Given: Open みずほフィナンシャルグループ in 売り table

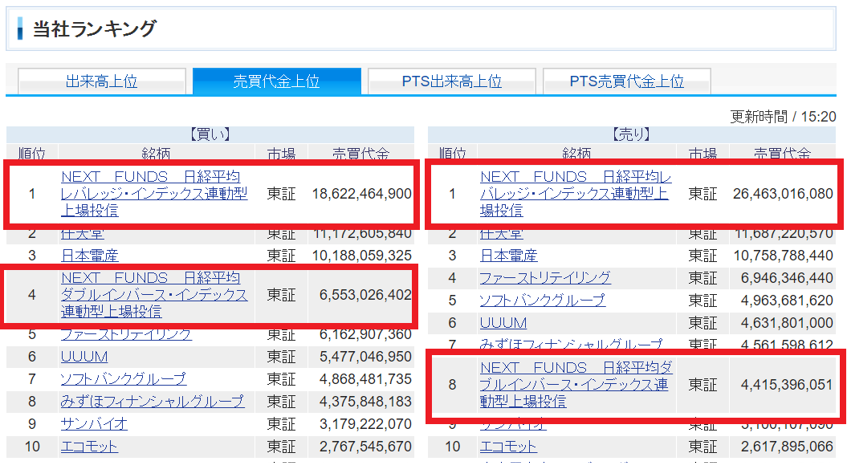Looking at the screenshot, I should pyautogui.click(x=571, y=345).
